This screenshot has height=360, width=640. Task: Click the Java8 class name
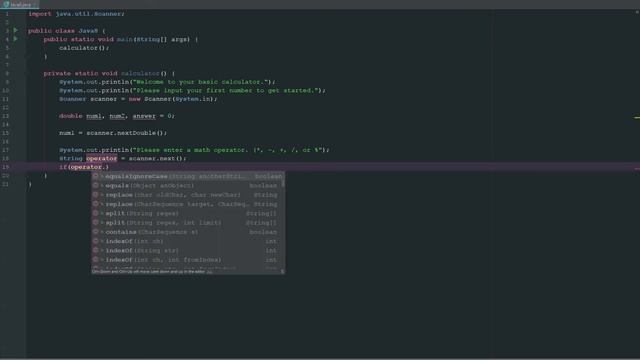click(88, 31)
